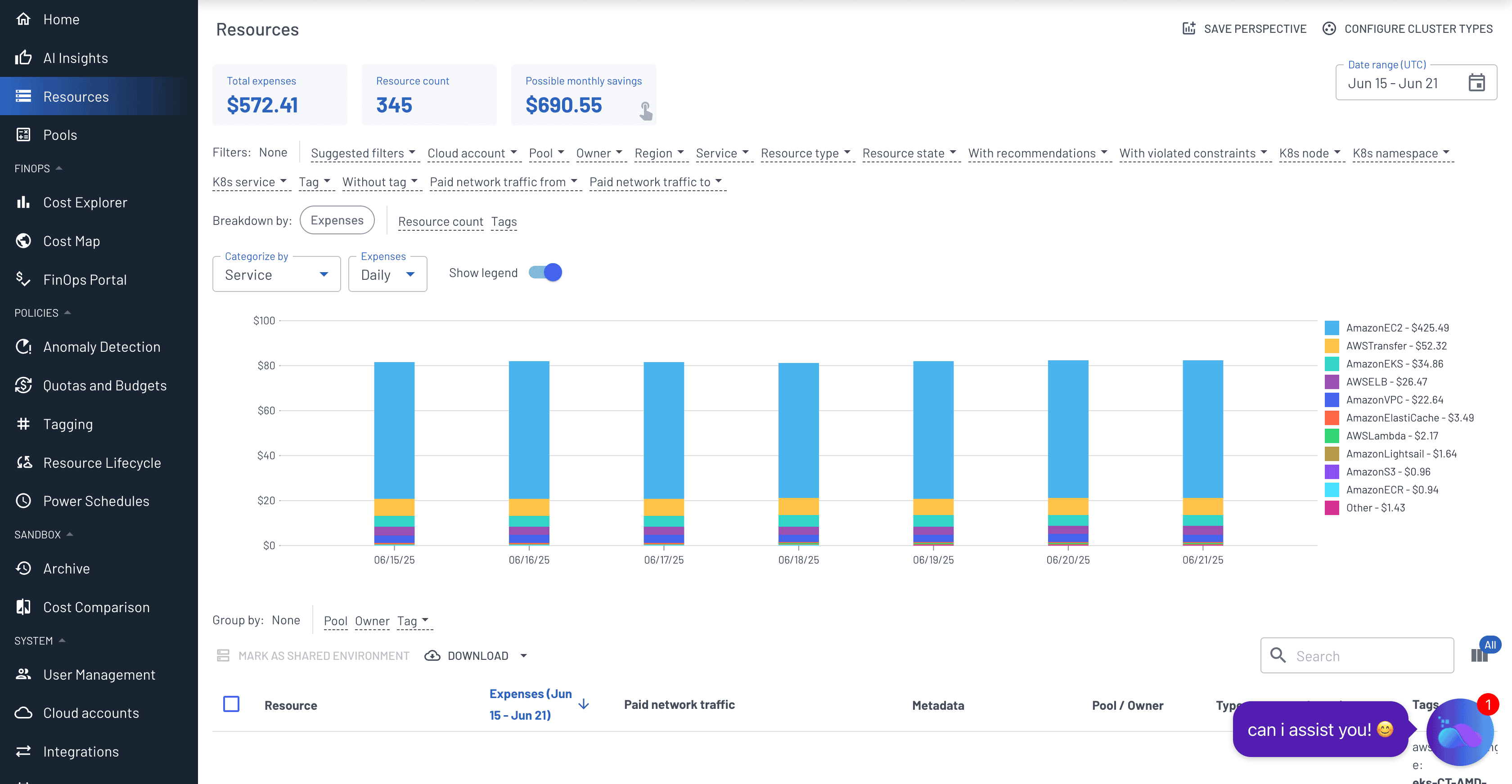This screenshot has height=784, width=1512.
Task: Check the select-all resources checkbox
Action: [x=231, y=704]
